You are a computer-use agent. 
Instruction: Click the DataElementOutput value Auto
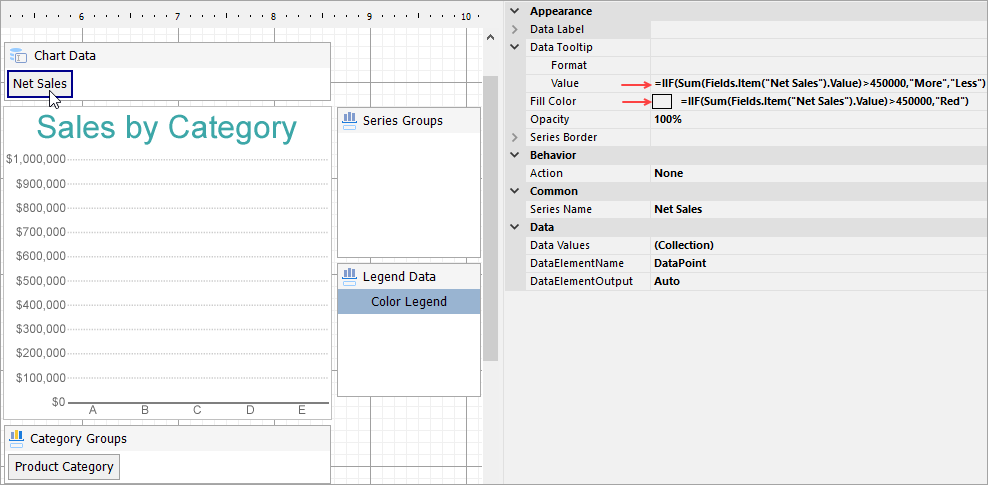[x=667, y=282]
